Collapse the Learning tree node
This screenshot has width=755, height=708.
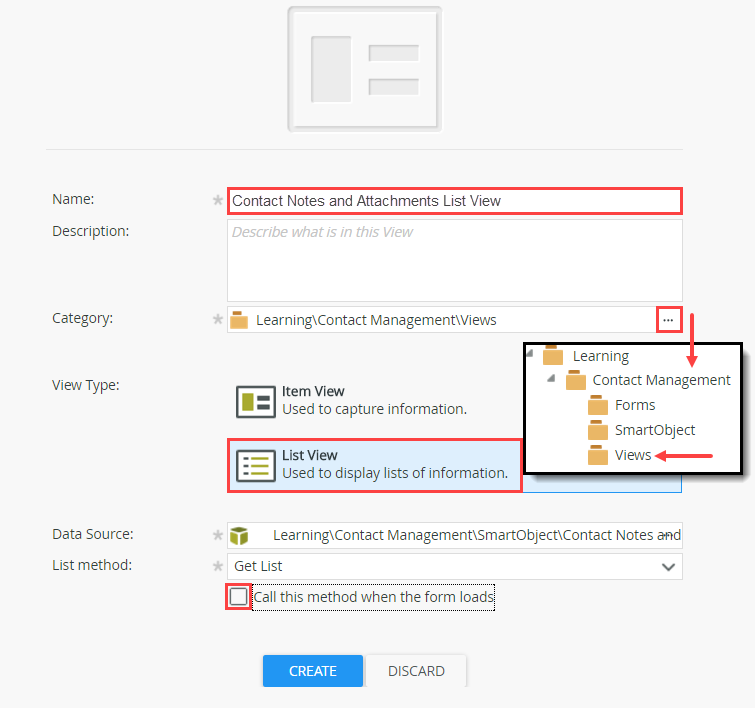tap(530, 354)
